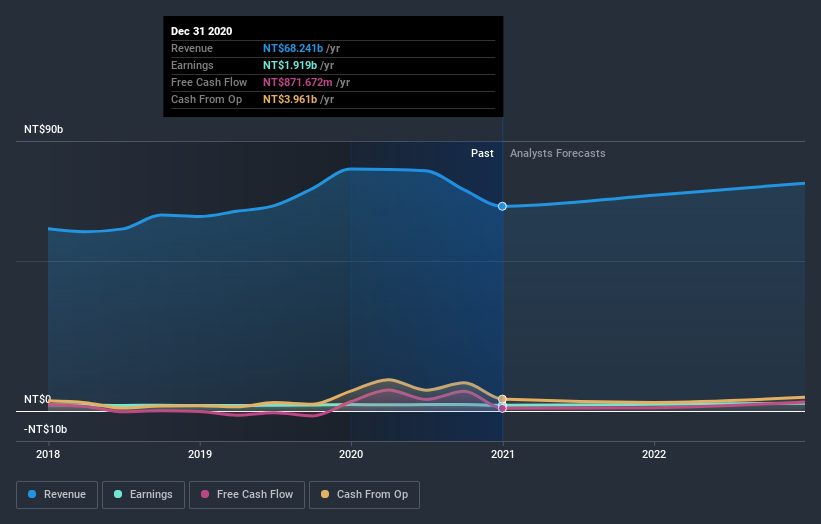Click the Cash From Op label in tooltip
The width and height of the screenshot is (821, 524).
(206, 99)
